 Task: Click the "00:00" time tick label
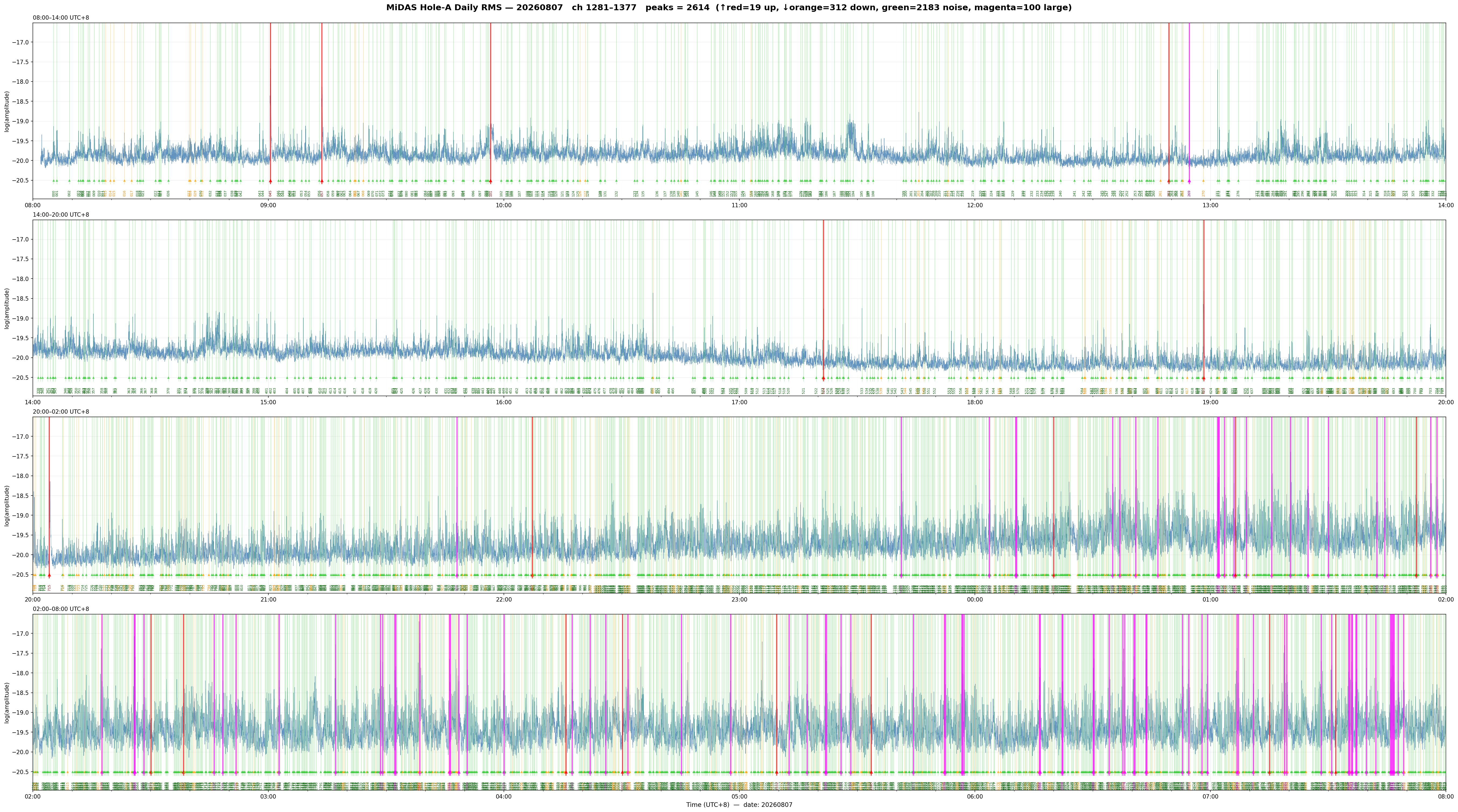point(975,599)
